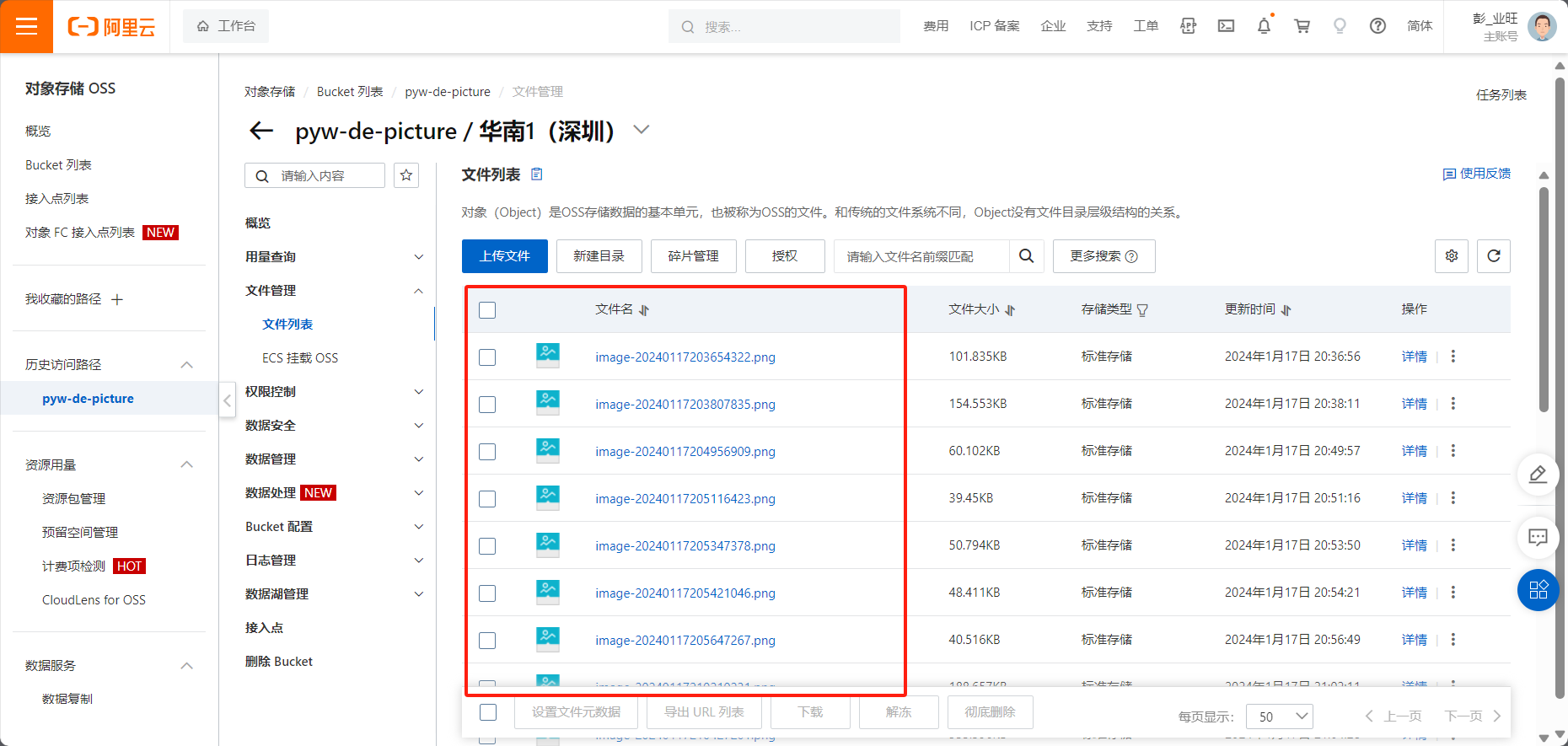Expand the 用量查询 menu section
Viewport: 1568px width, 746px height.
click(x=419, y=257)
